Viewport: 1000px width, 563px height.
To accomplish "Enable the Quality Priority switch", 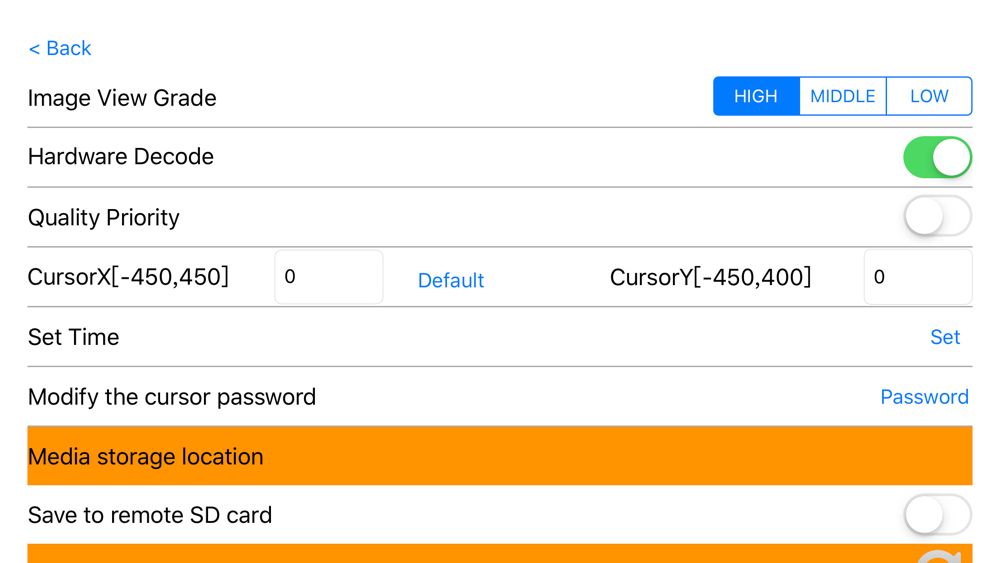I will 937,216.
